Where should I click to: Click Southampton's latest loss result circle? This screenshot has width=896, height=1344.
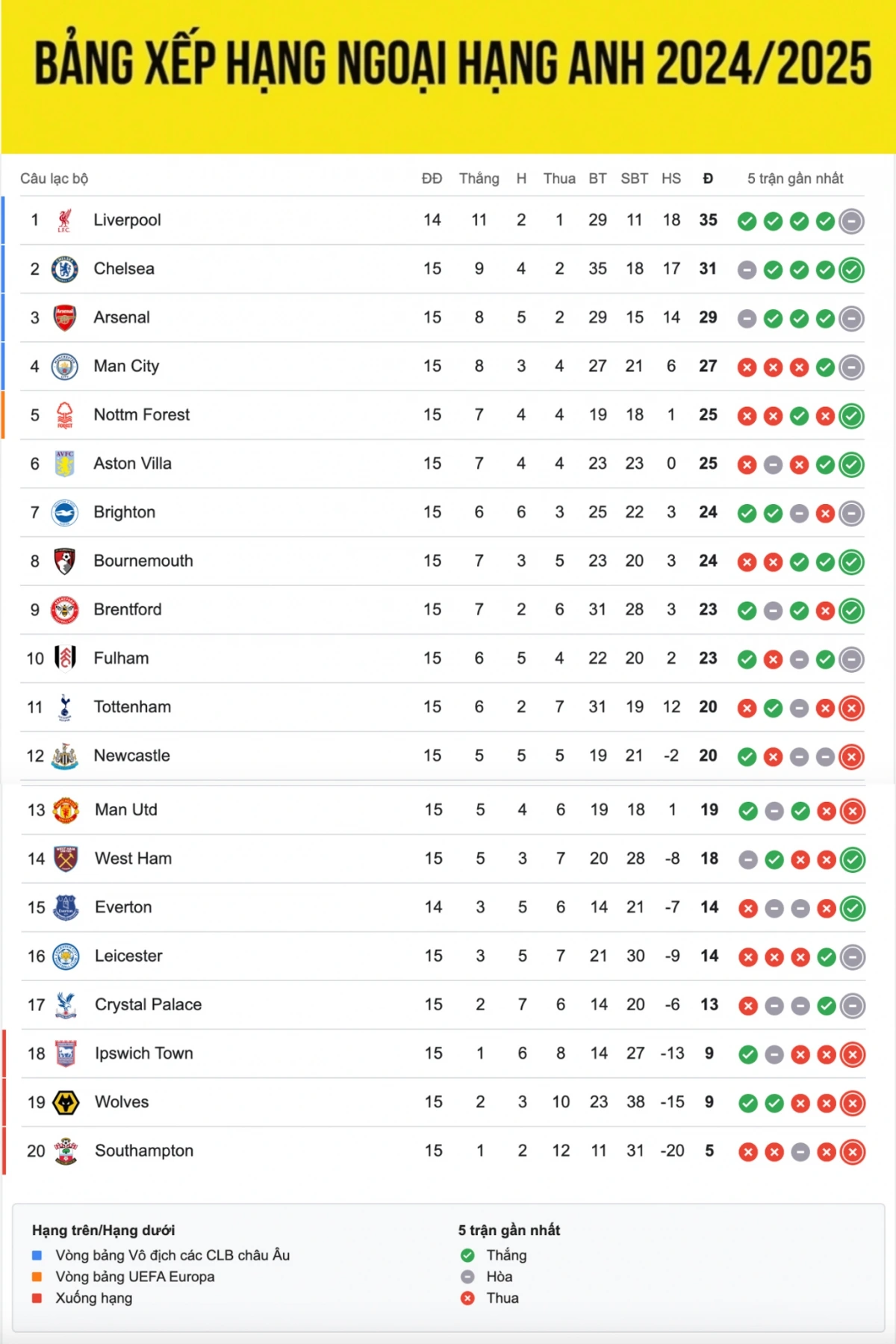853,1151
